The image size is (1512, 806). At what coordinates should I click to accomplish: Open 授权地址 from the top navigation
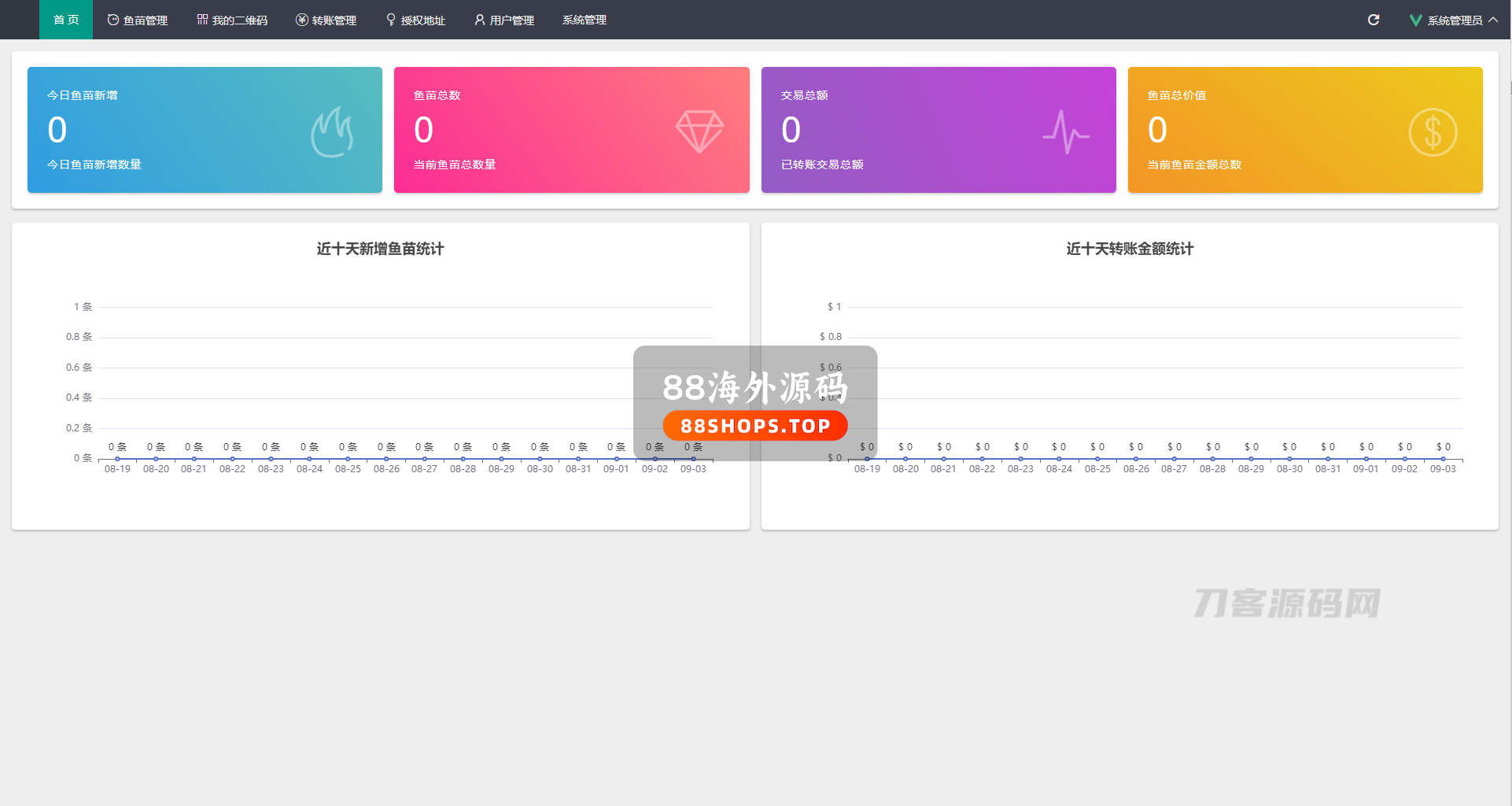[415, 20]
